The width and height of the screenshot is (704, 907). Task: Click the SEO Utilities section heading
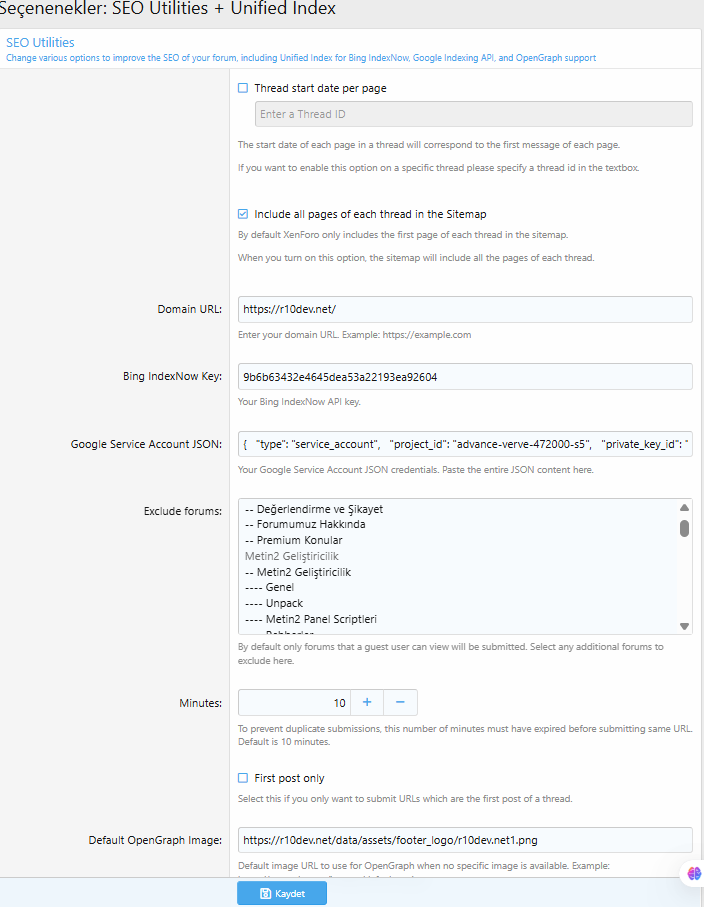point(40,43)
